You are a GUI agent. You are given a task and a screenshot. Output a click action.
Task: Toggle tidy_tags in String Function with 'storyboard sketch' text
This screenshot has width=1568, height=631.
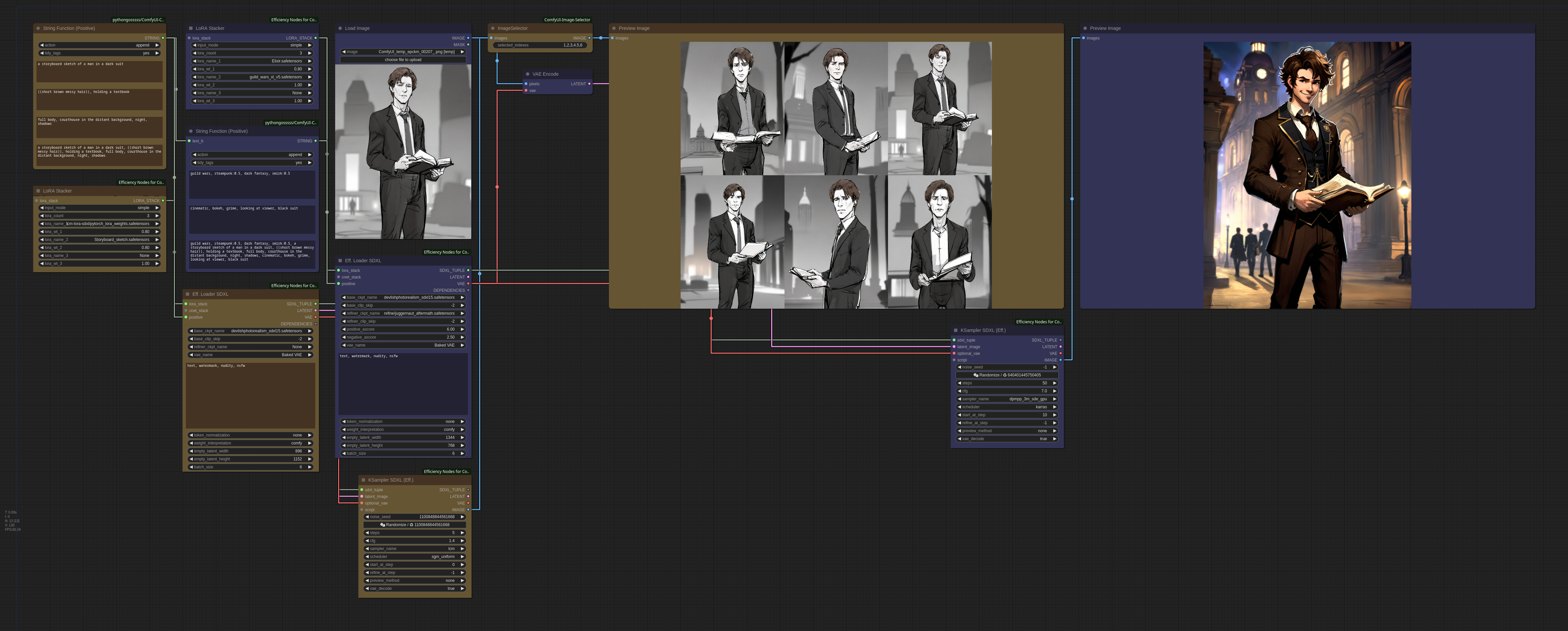[100, 53]
